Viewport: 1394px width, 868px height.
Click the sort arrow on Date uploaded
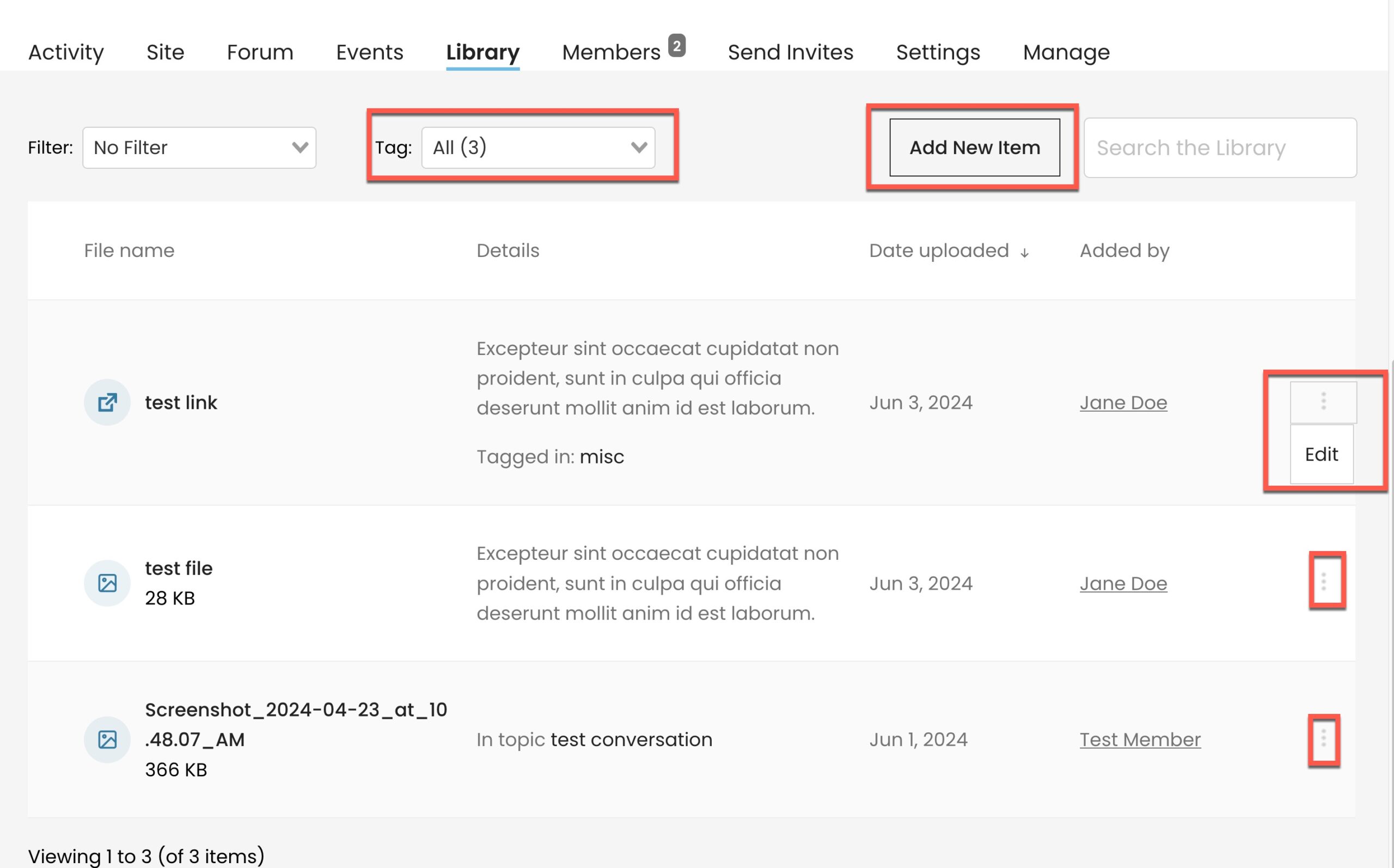(1024, 252)
